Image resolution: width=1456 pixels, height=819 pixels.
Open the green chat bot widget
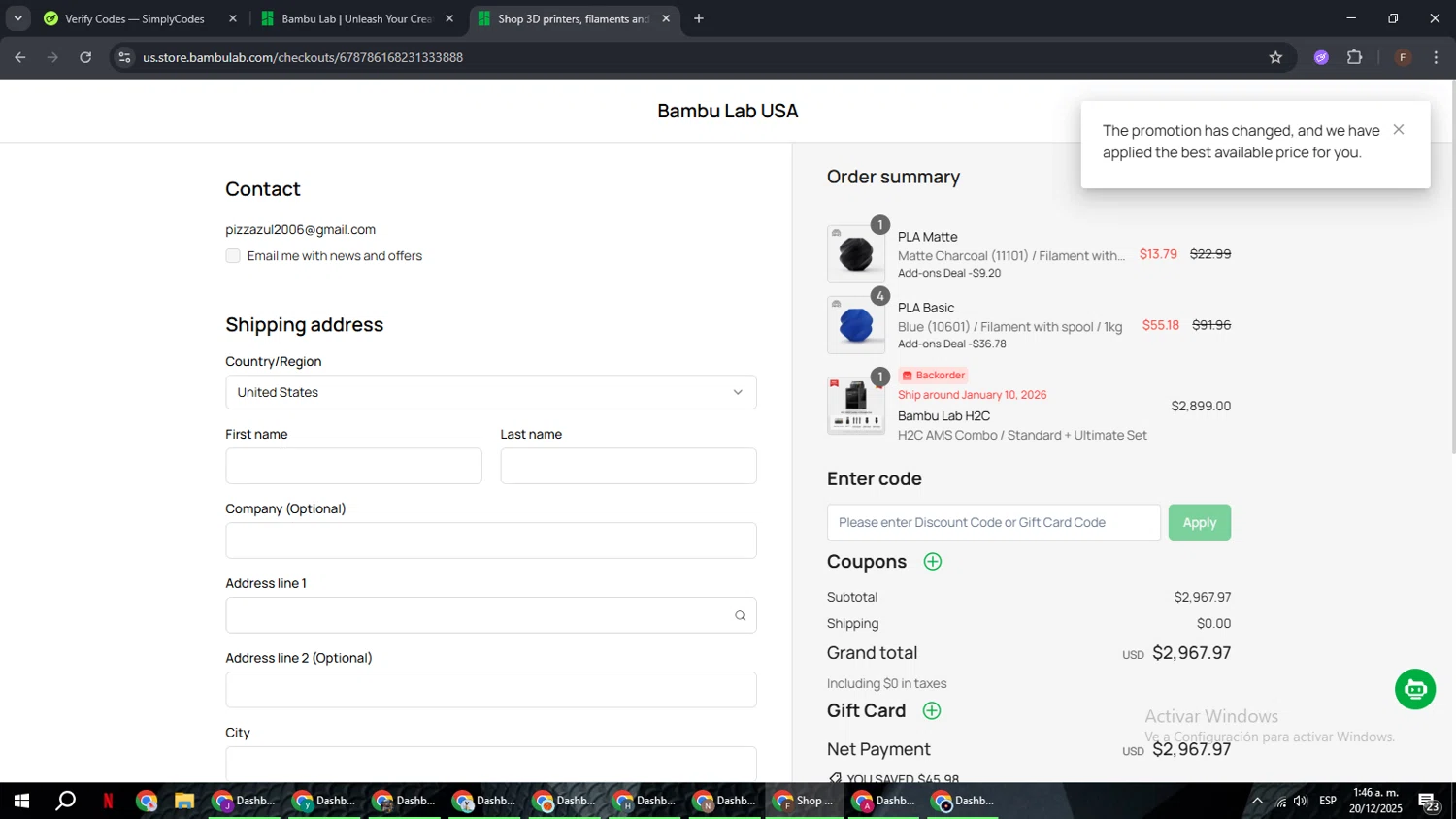pos(1415,689)
